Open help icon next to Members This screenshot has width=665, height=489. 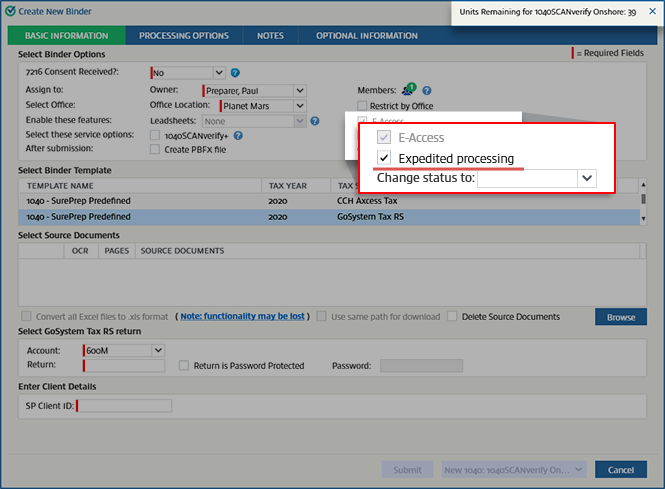coord(427,90)
